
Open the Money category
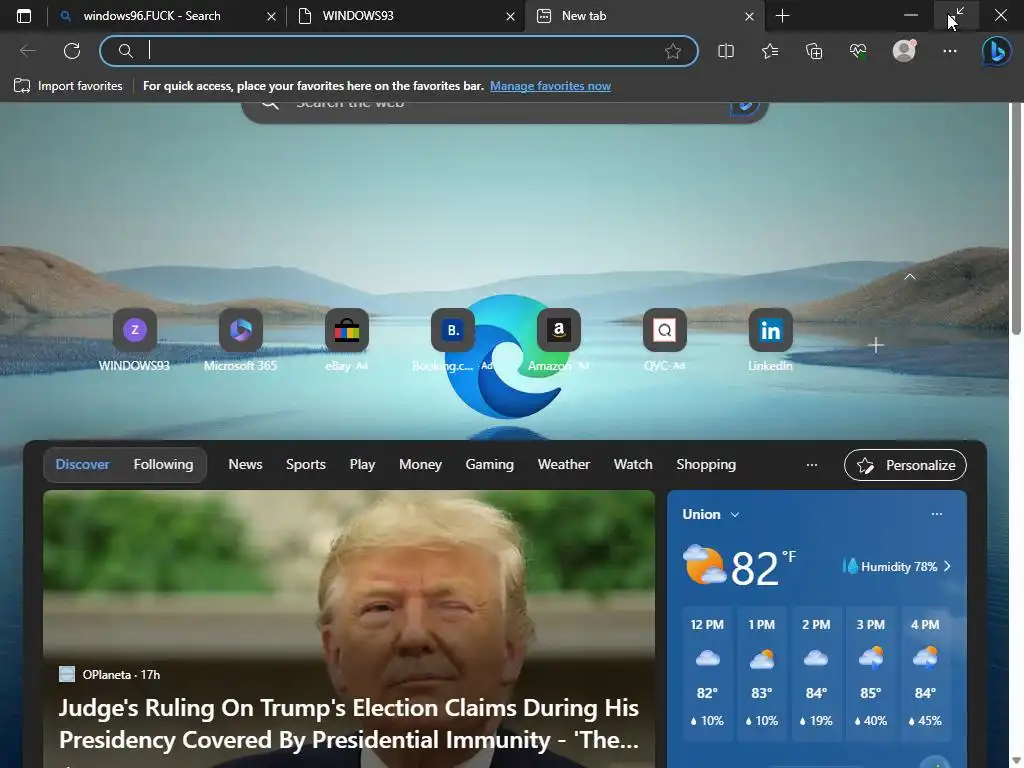420,464
